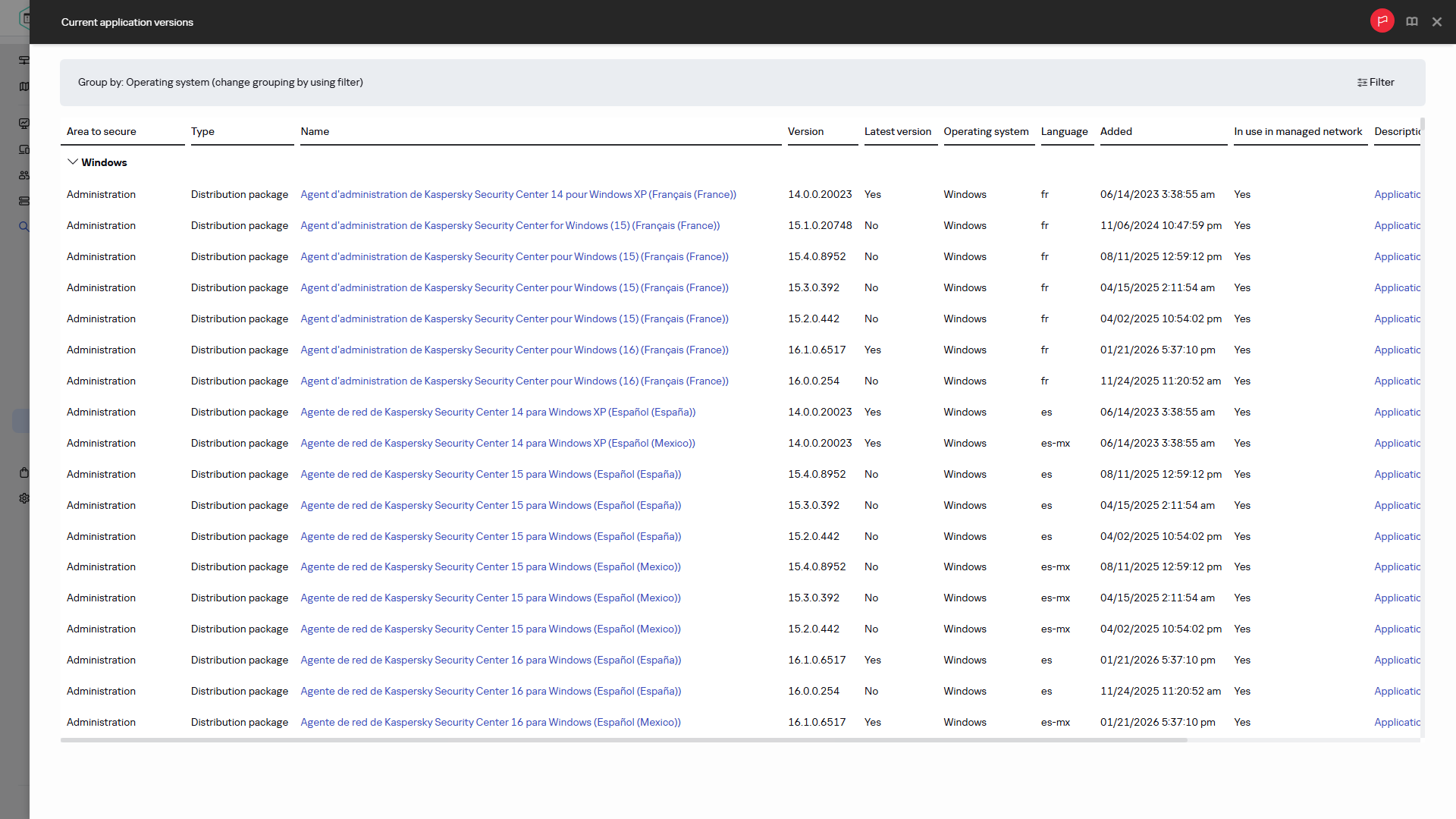Collapse the Windows group chevron
The height and width of the screenshot is (819, 1456).
[x=73, y=162]
